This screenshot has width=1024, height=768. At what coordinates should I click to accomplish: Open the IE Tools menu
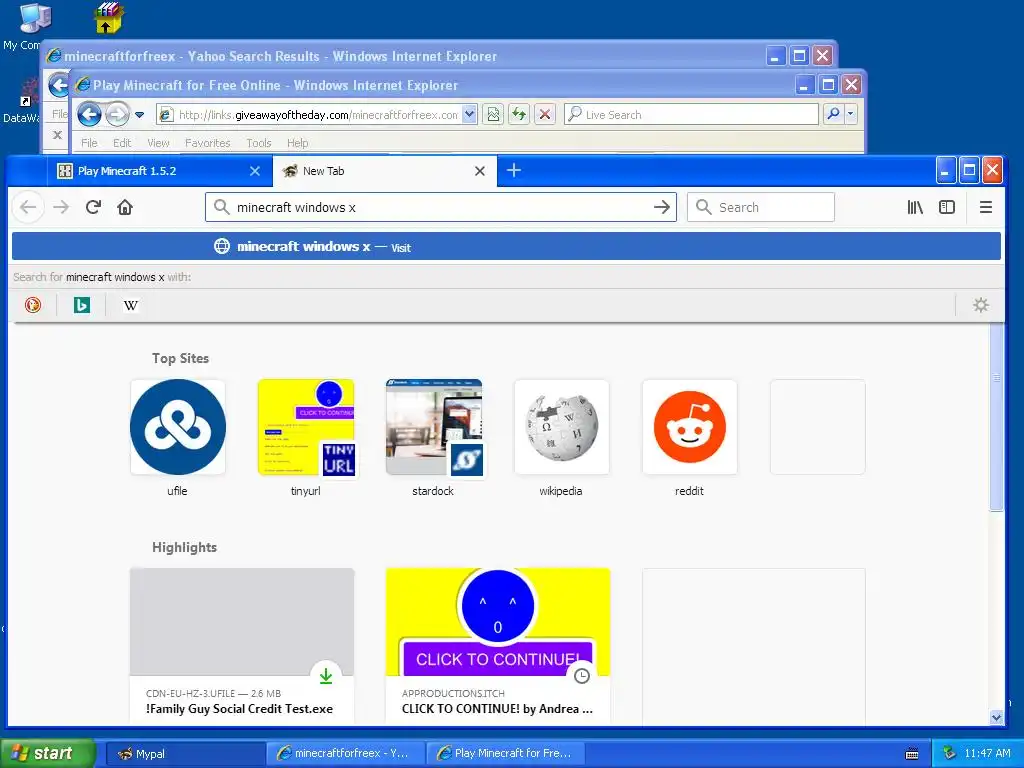click(x=259, y=143)
